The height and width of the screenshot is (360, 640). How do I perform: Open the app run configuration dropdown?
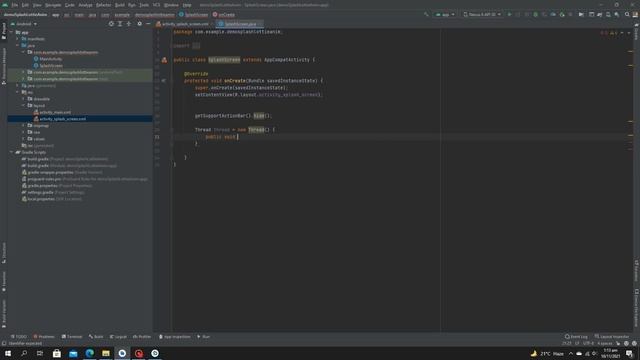point(445,14)
